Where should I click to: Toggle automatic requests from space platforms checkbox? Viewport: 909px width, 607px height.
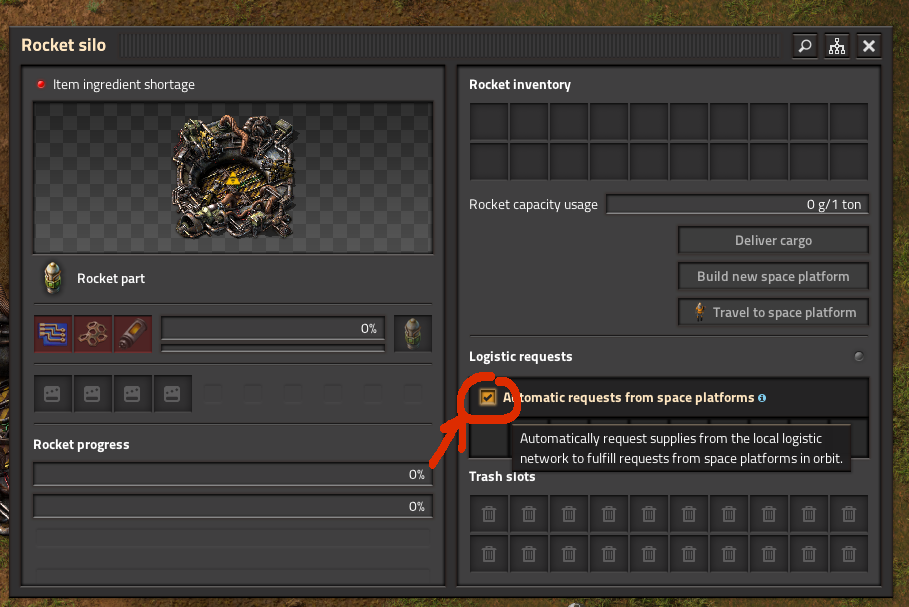click(488, 398)
